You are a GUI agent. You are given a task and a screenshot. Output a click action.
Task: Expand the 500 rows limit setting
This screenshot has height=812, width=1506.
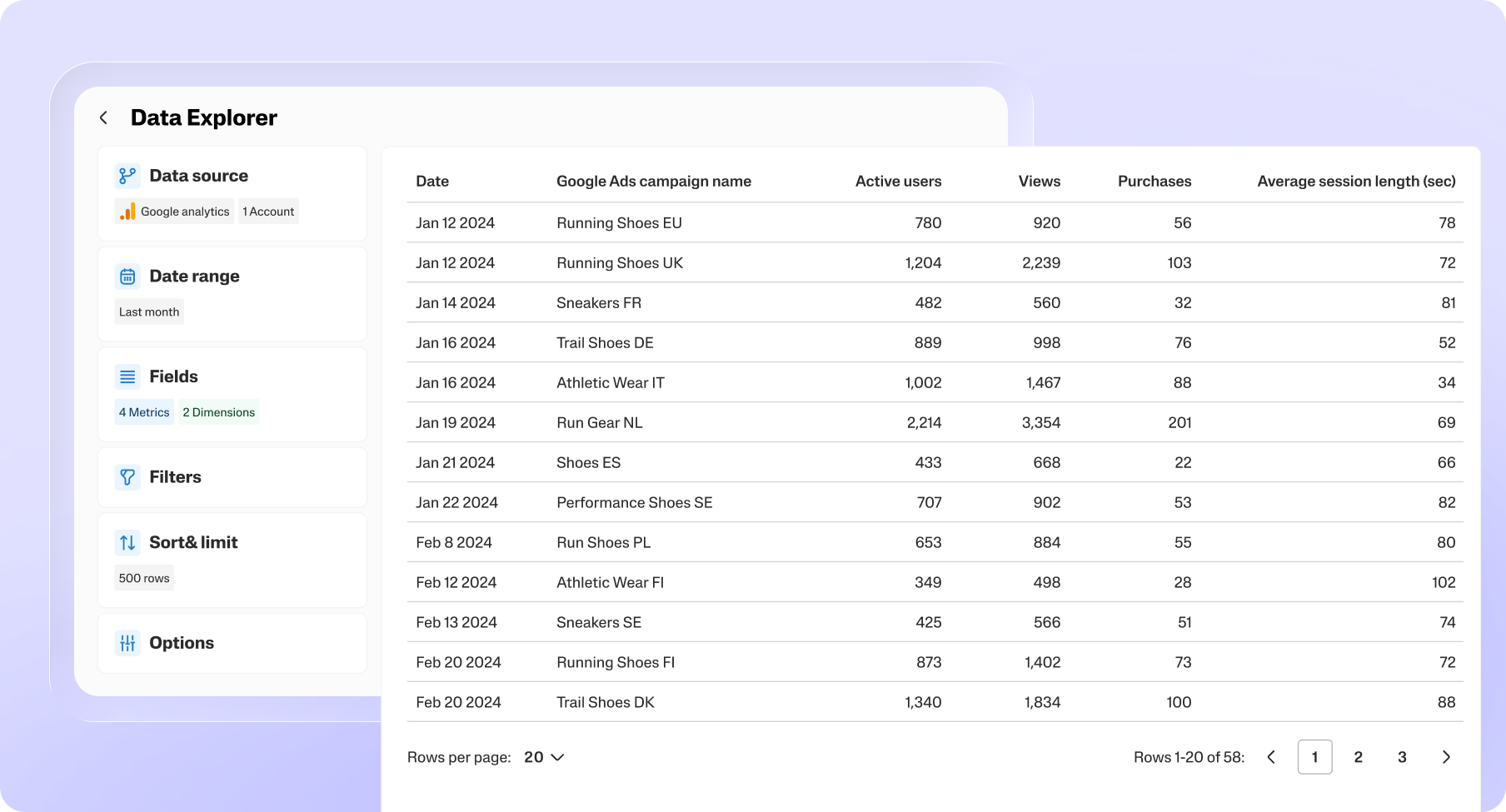click(x=143, y=577)
